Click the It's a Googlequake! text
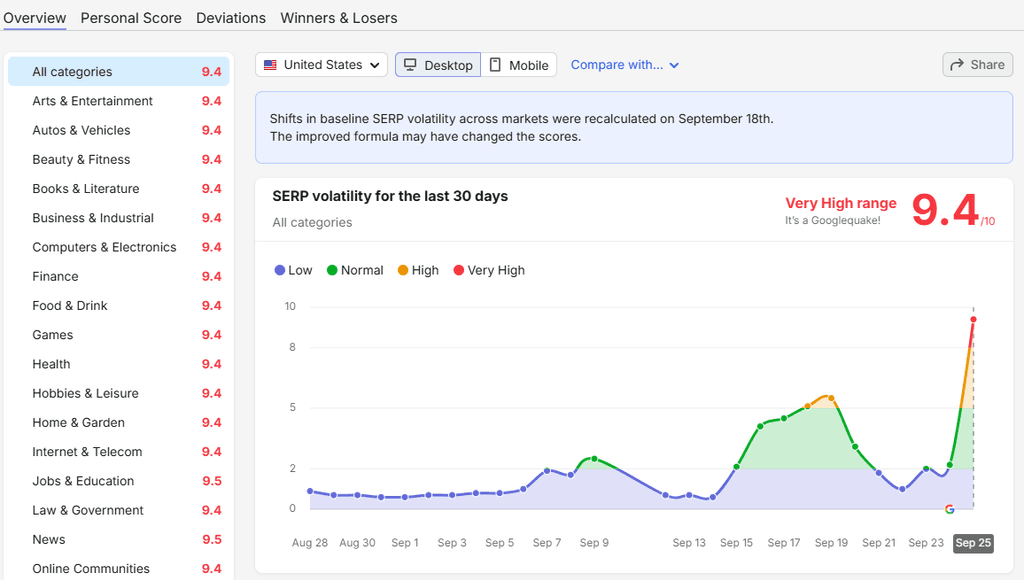1024x580 pixels. pos(833,221)
